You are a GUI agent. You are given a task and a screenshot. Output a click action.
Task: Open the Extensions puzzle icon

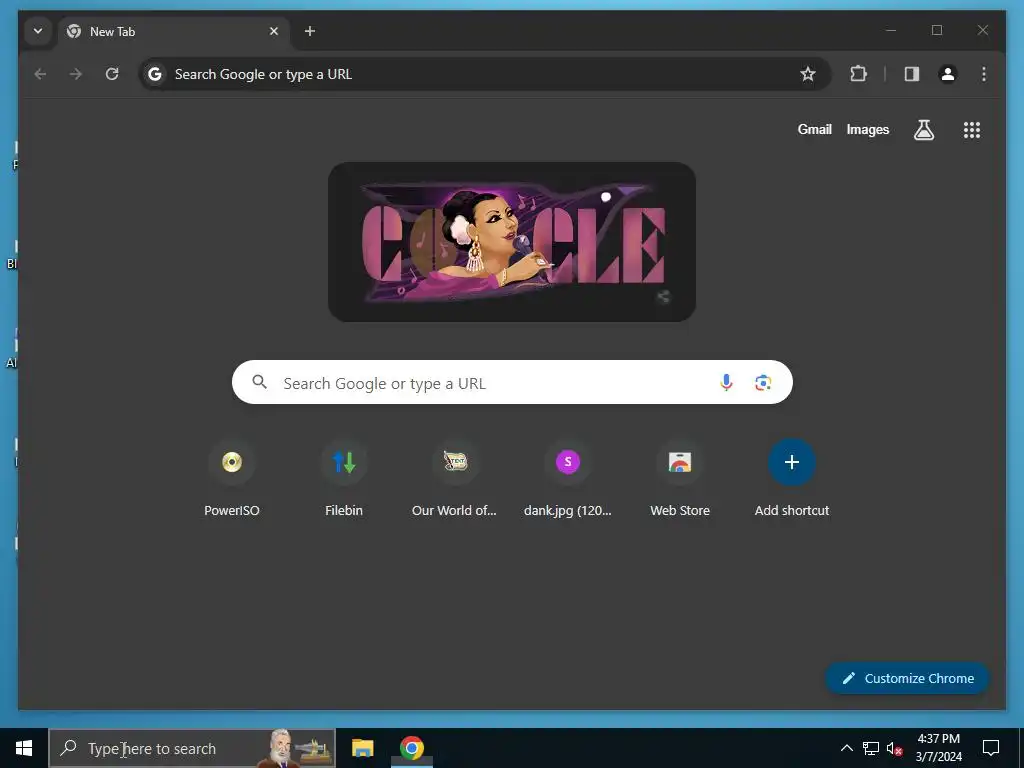coord(858,74)
